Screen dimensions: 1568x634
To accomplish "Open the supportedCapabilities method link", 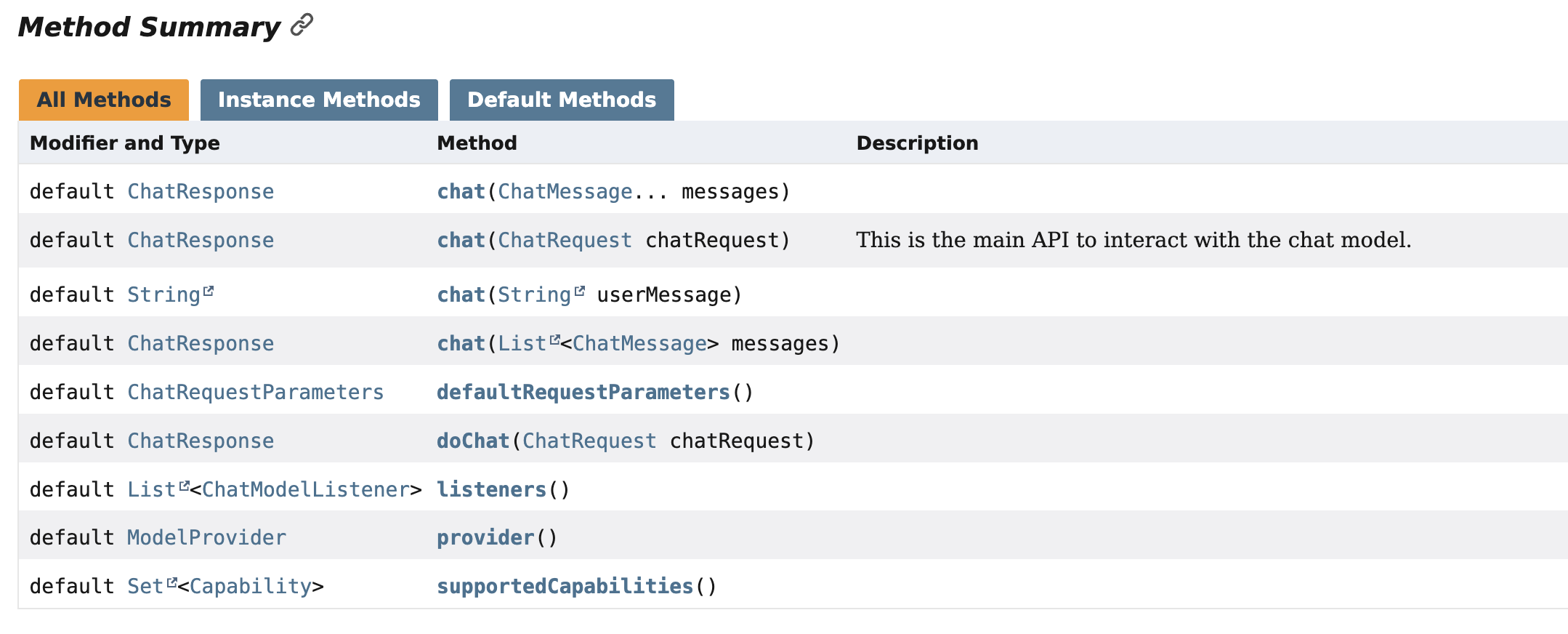I will tap(565, 587).
